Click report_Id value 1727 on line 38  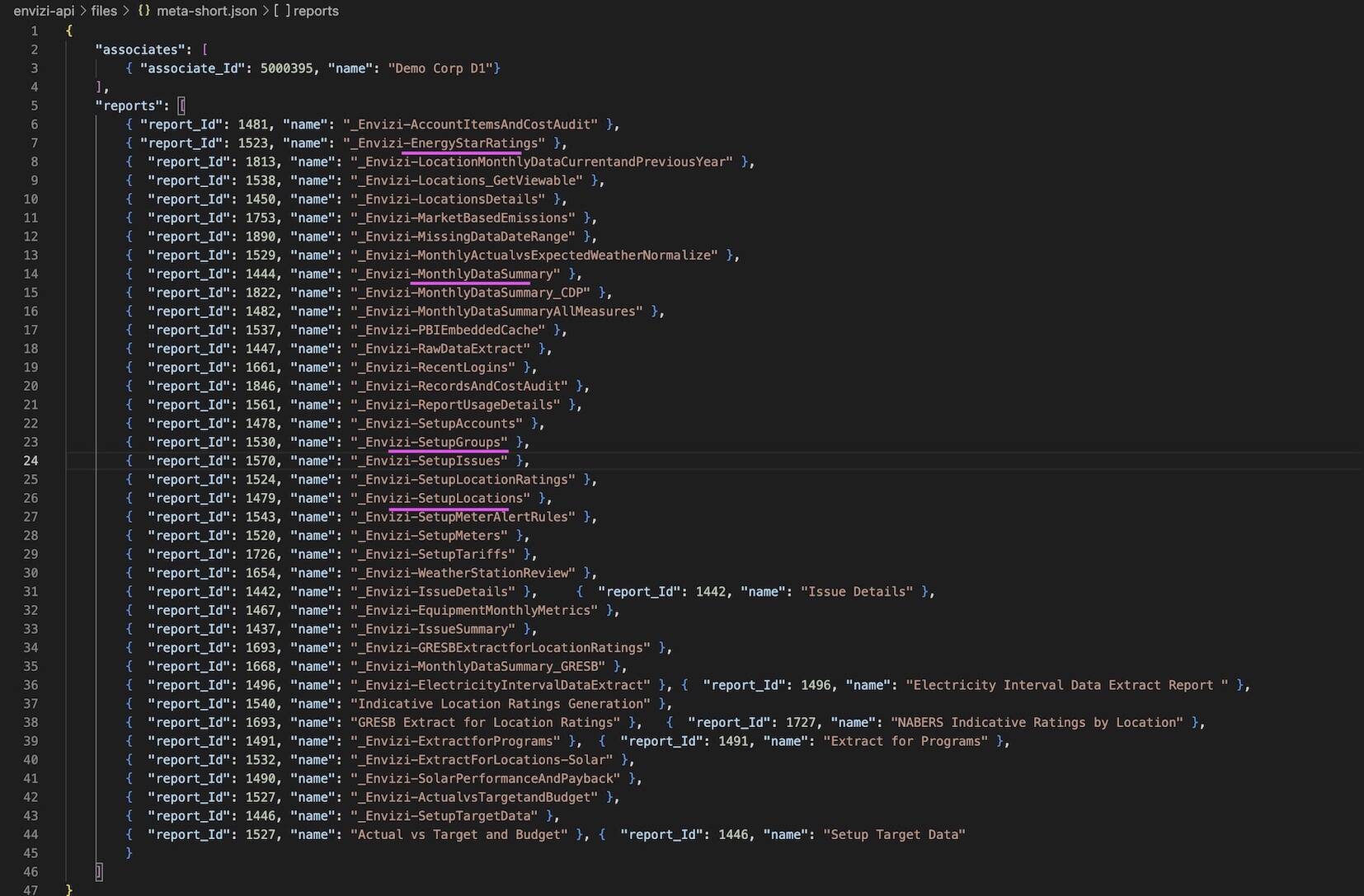point(801,723)
